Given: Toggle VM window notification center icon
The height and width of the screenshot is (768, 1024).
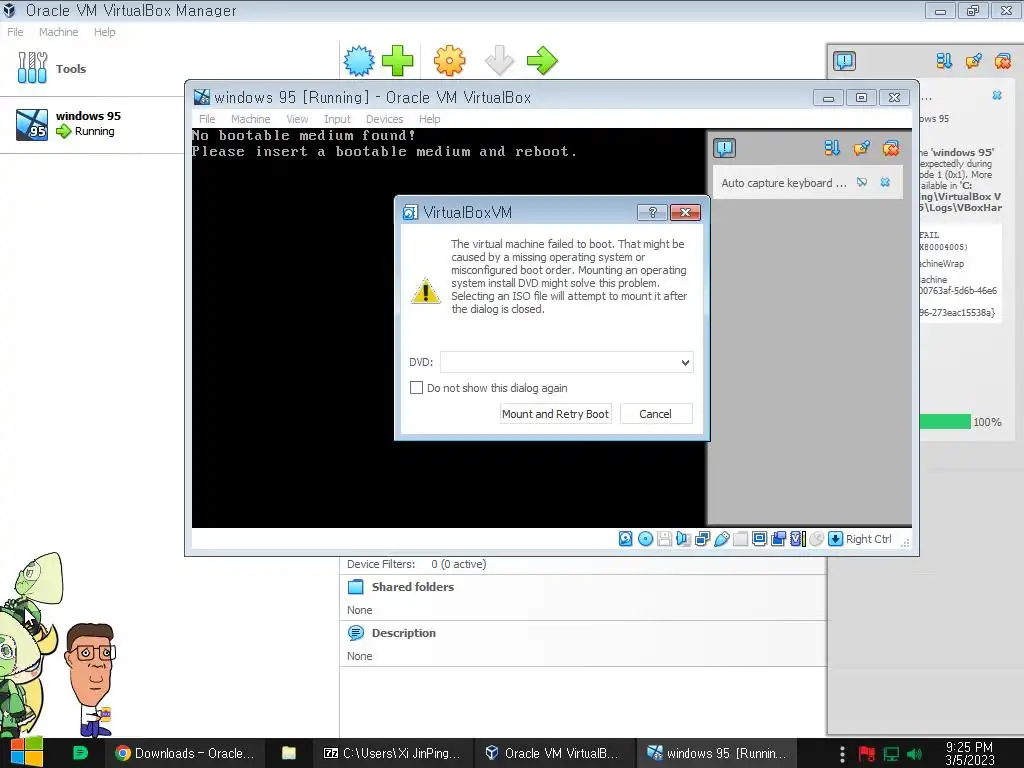Looking at the screenshot, I should [724, 148].
